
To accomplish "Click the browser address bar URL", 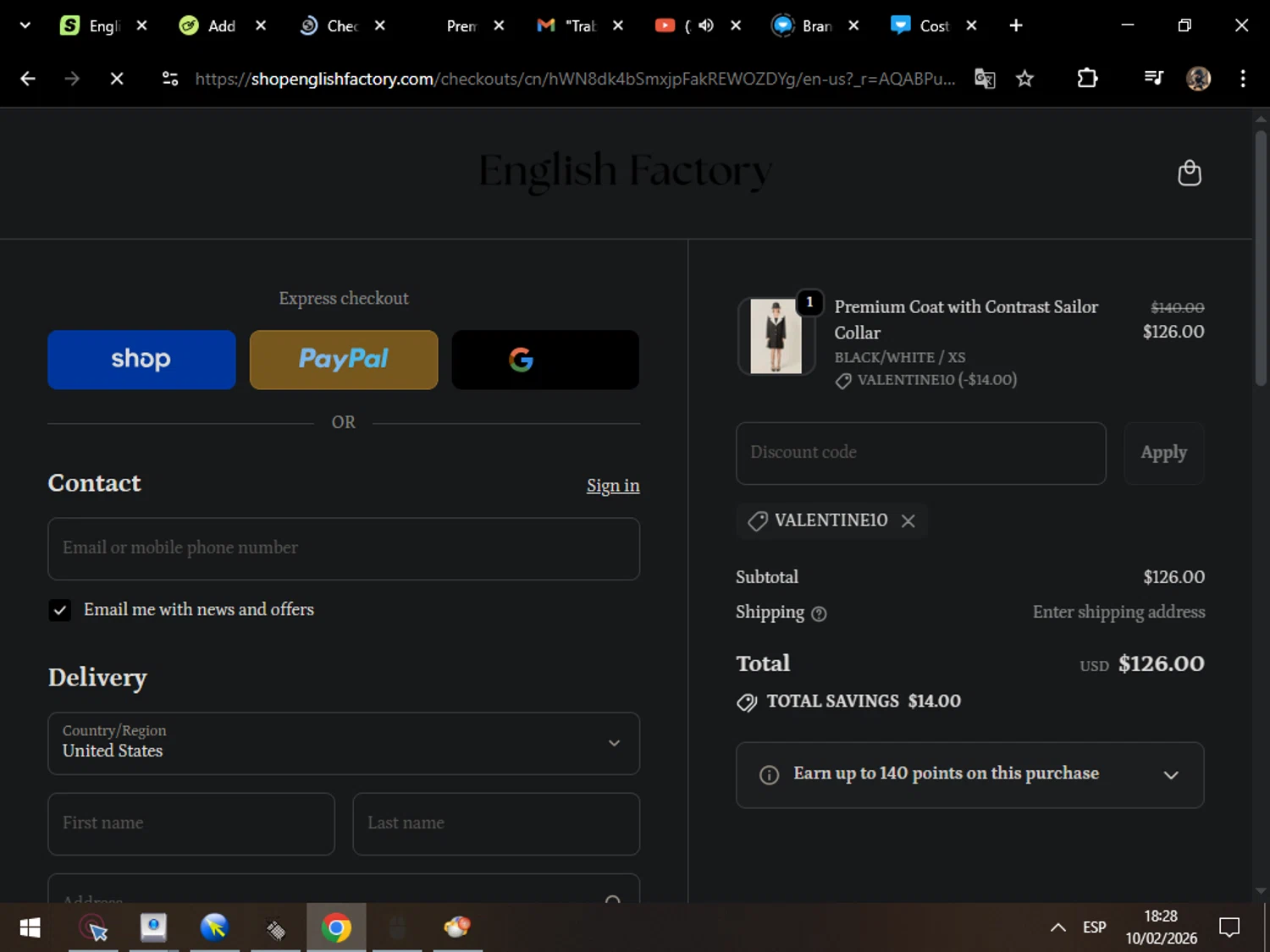I will tap(575, 79).
